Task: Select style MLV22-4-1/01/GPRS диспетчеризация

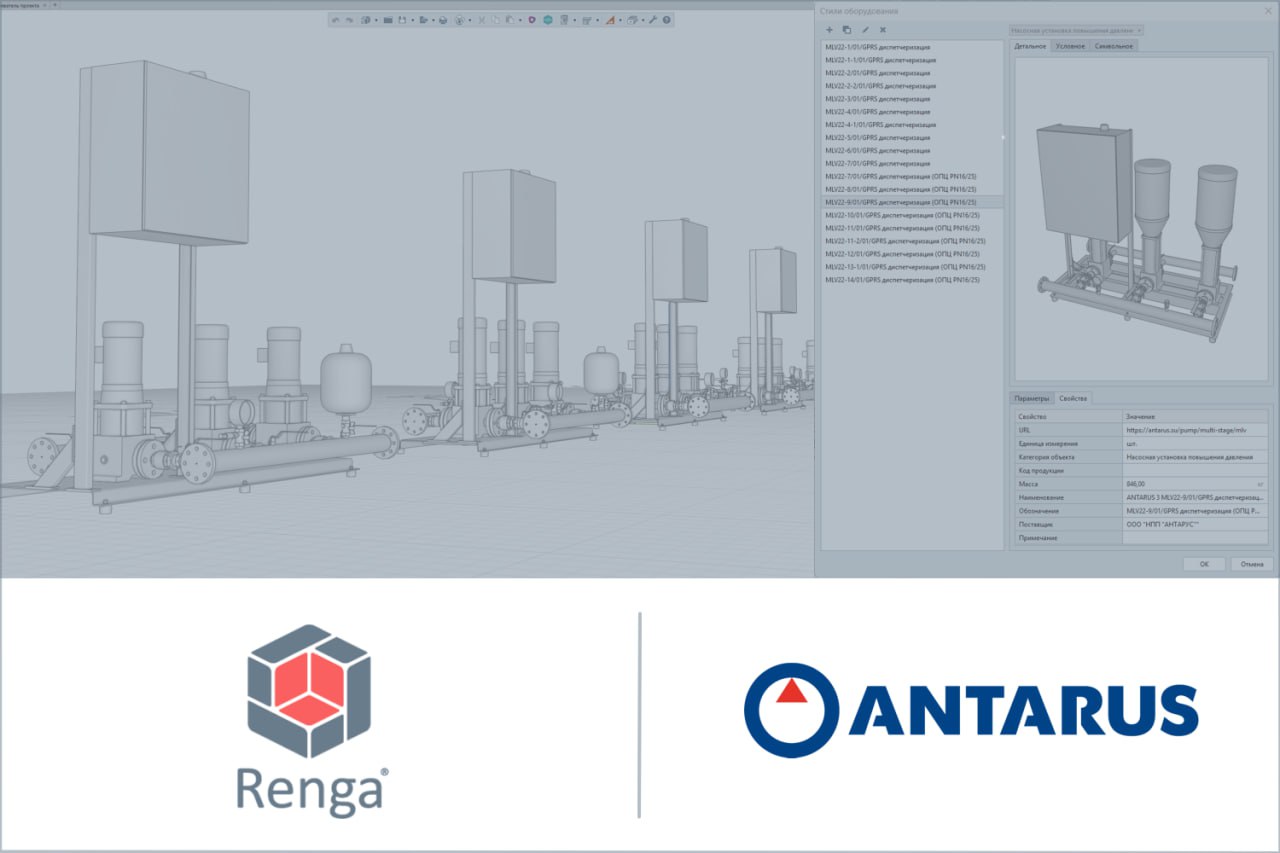Action: 912,125
